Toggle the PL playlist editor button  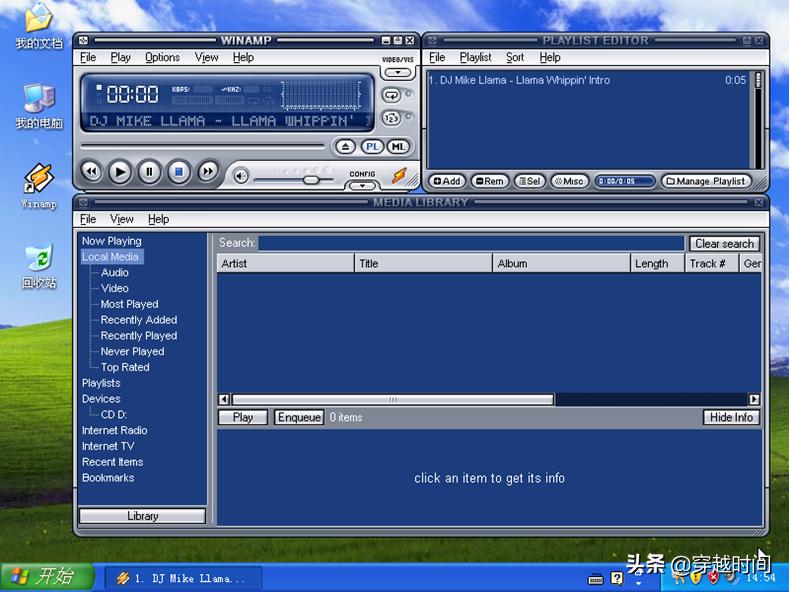click(x=372, y=147)
